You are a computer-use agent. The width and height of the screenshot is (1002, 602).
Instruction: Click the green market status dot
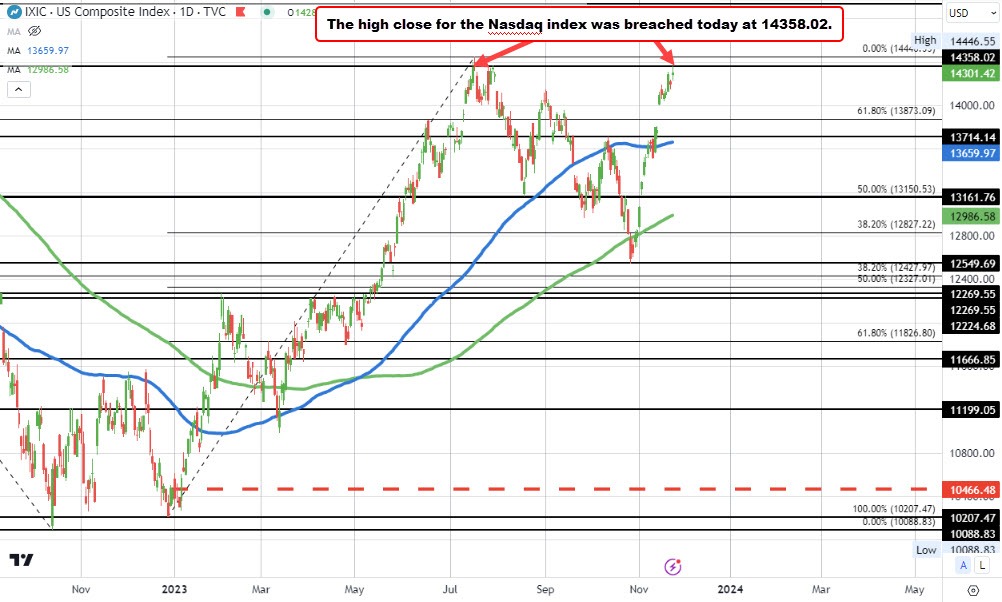[x=267, y=12]
